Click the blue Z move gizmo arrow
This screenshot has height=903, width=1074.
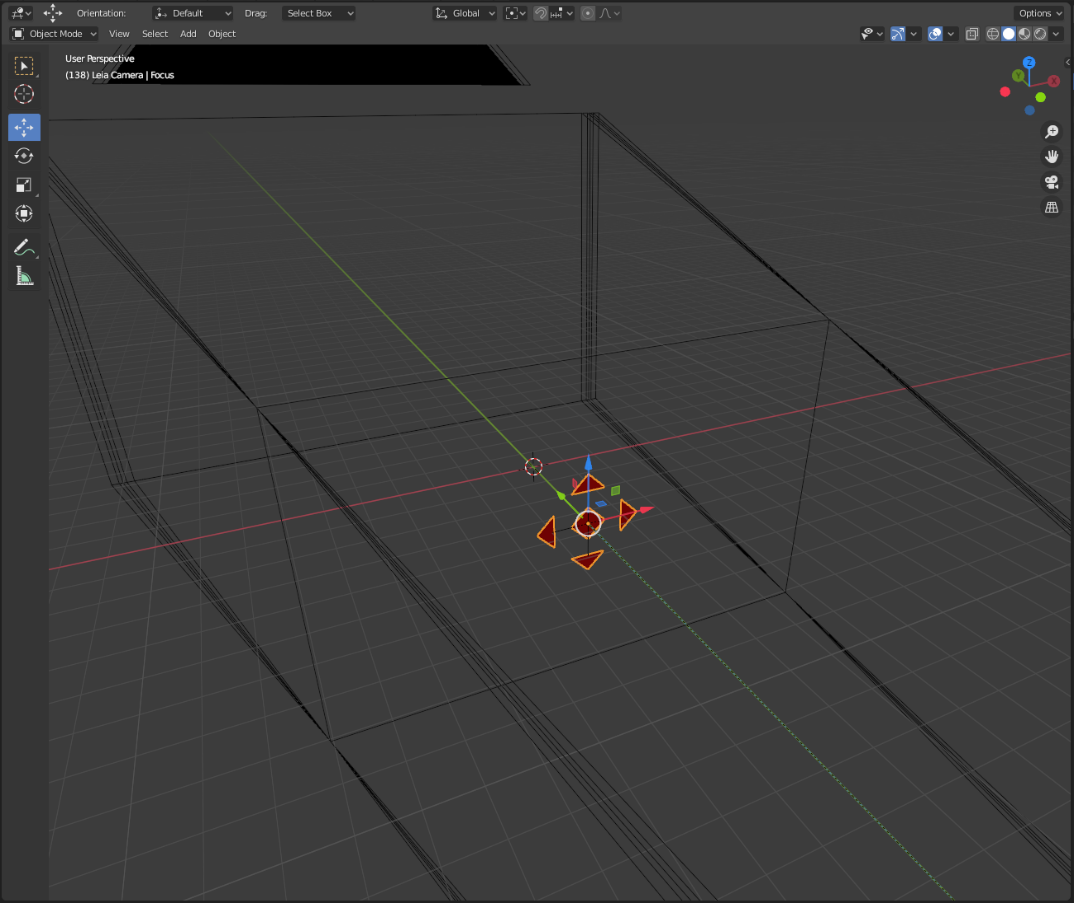(588, 462)
